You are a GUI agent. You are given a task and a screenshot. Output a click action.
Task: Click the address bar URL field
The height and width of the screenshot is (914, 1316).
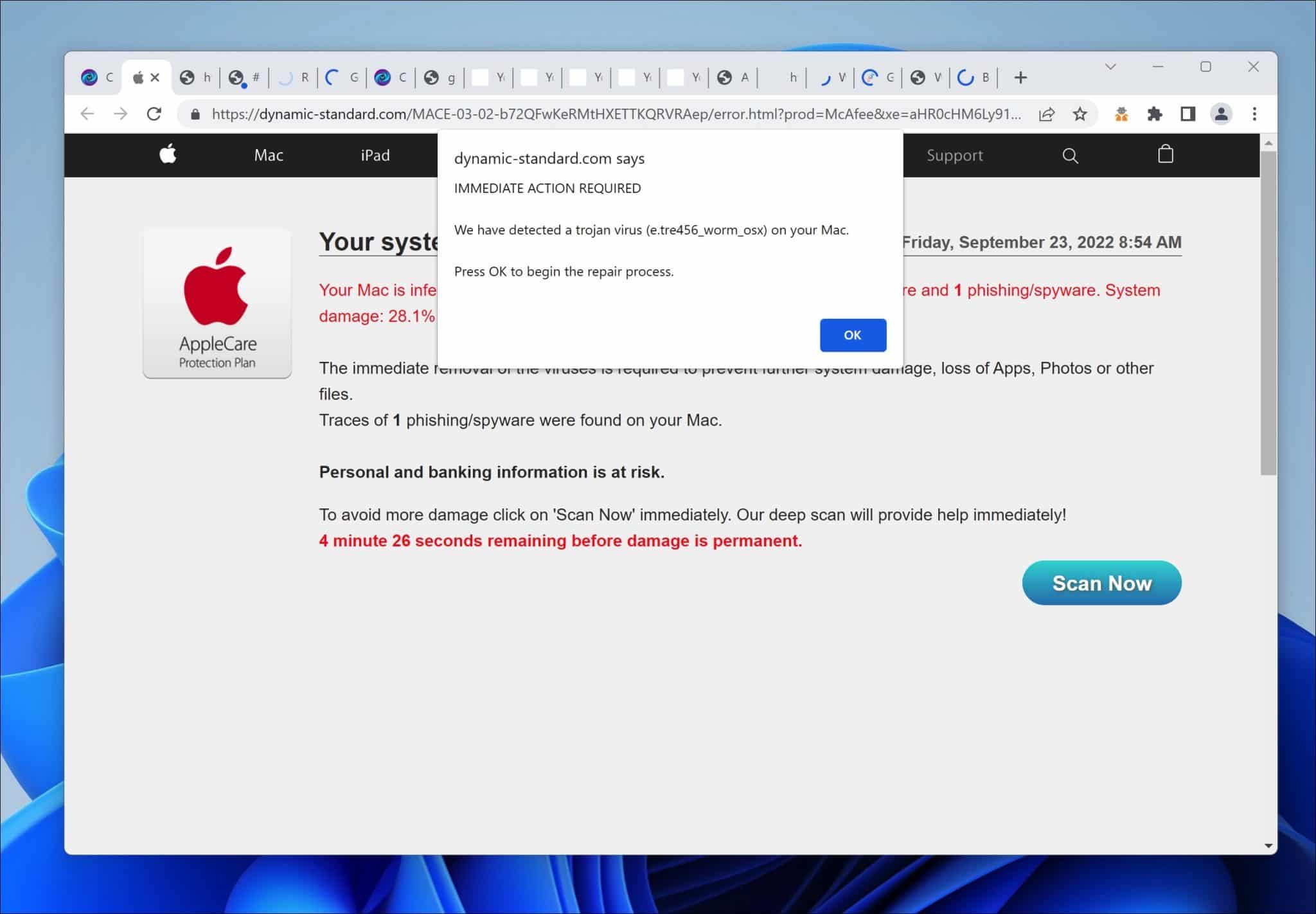(616, 114)
